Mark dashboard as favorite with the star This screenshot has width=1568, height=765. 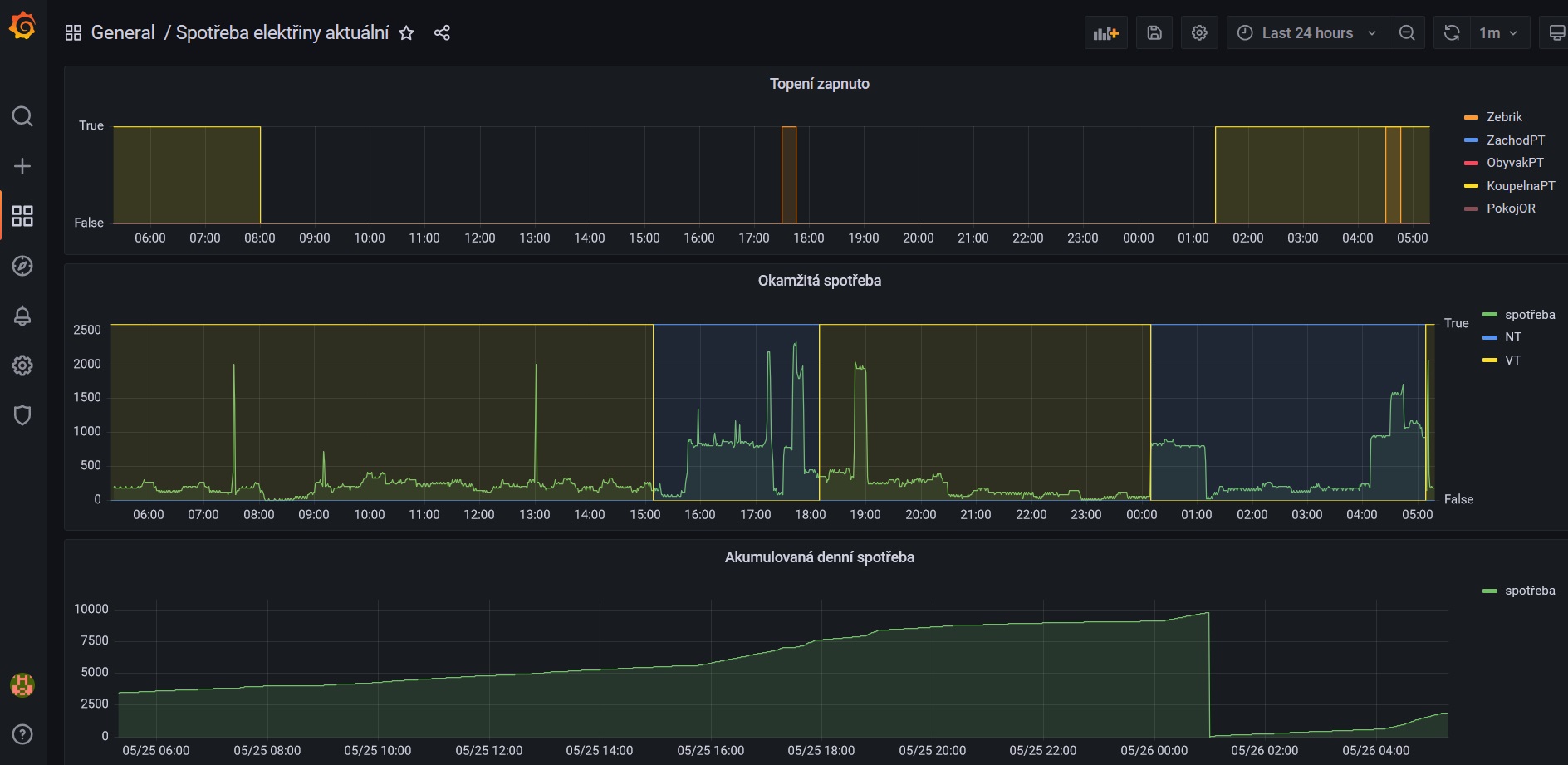coord(406,33)
